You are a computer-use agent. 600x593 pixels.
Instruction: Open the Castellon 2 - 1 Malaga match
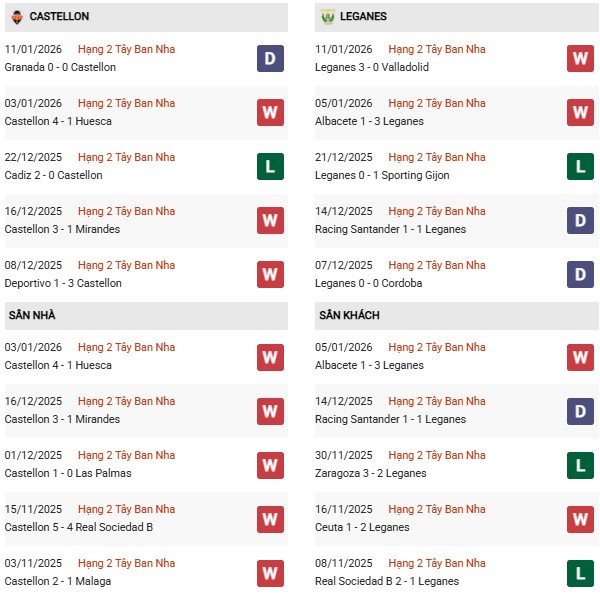click(x=58, y=581)
